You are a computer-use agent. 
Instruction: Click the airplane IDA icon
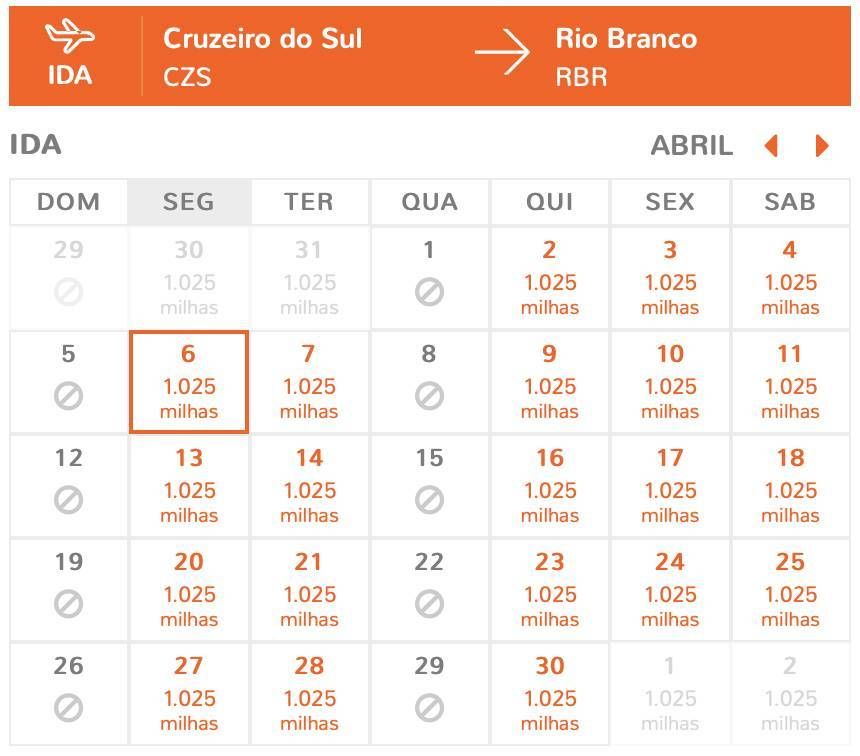pos(70,36)
